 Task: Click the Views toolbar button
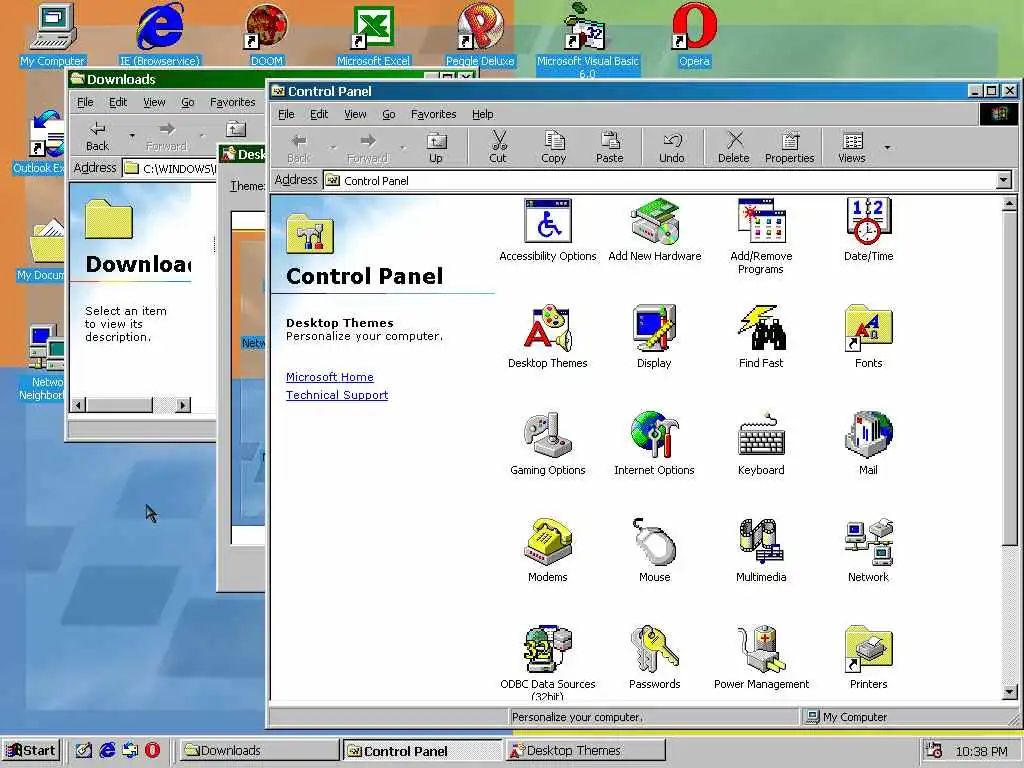852,148
